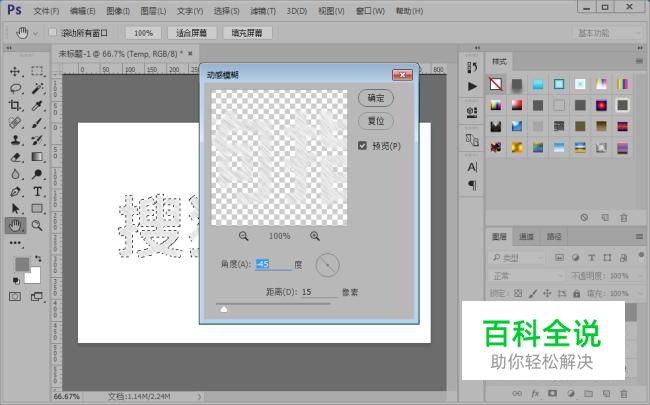Click the 100% button in options bar
The image size is (650, 405).
[x=143, y=33]
